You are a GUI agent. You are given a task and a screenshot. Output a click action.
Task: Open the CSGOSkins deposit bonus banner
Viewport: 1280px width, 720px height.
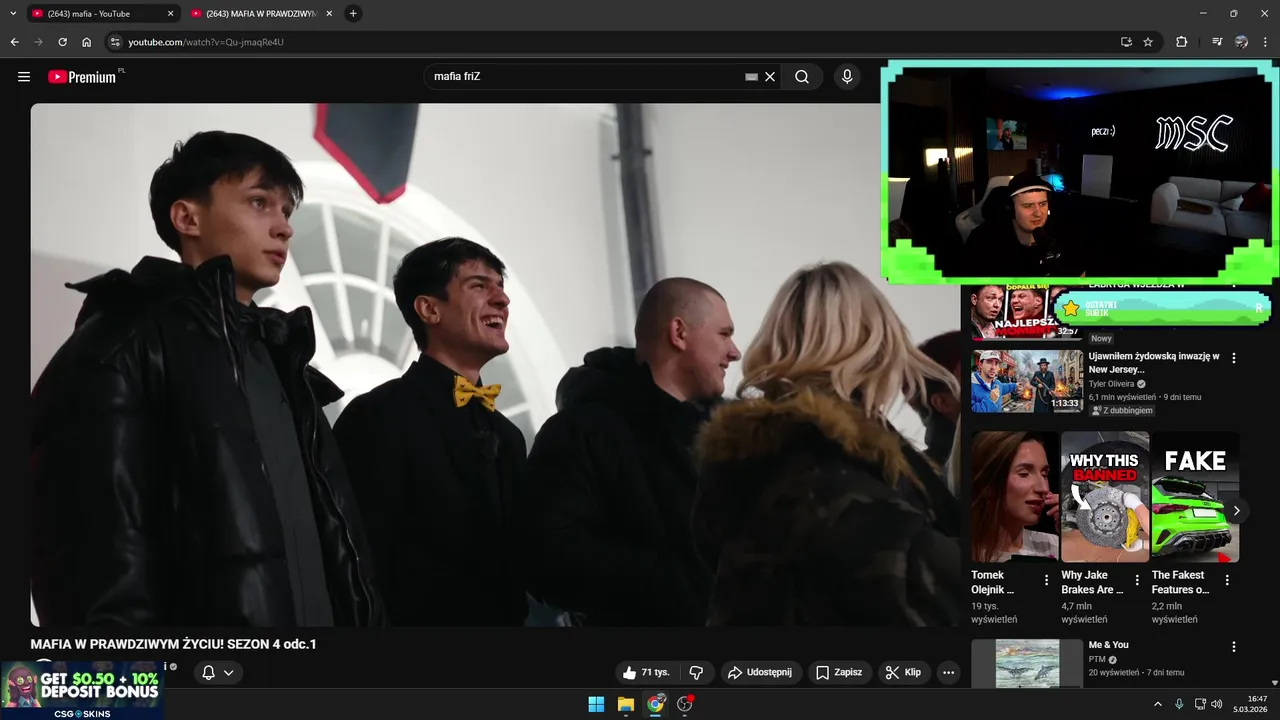tap(82, 690)
